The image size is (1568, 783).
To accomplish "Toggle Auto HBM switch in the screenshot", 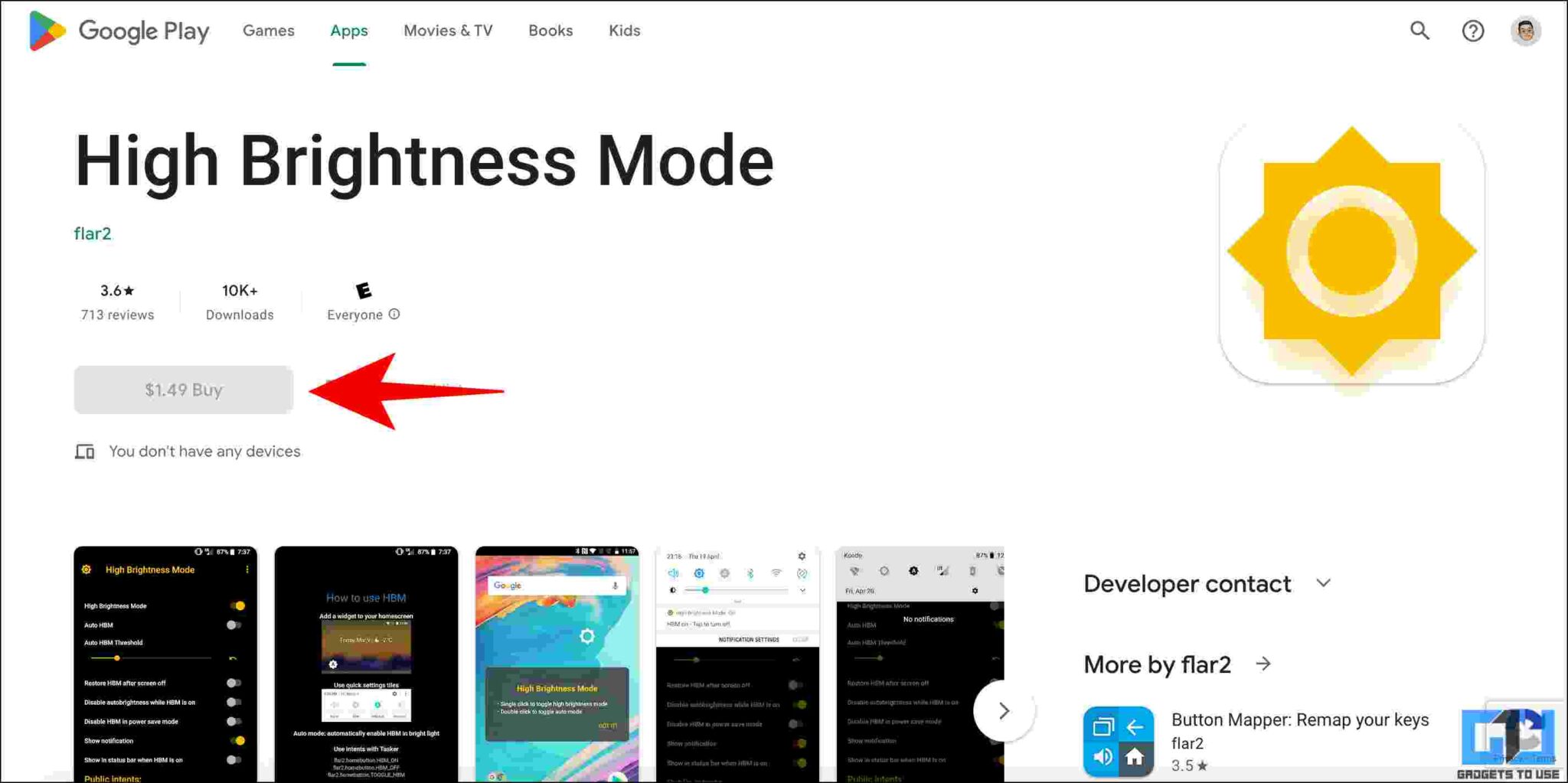I will (x=234, y=625).
